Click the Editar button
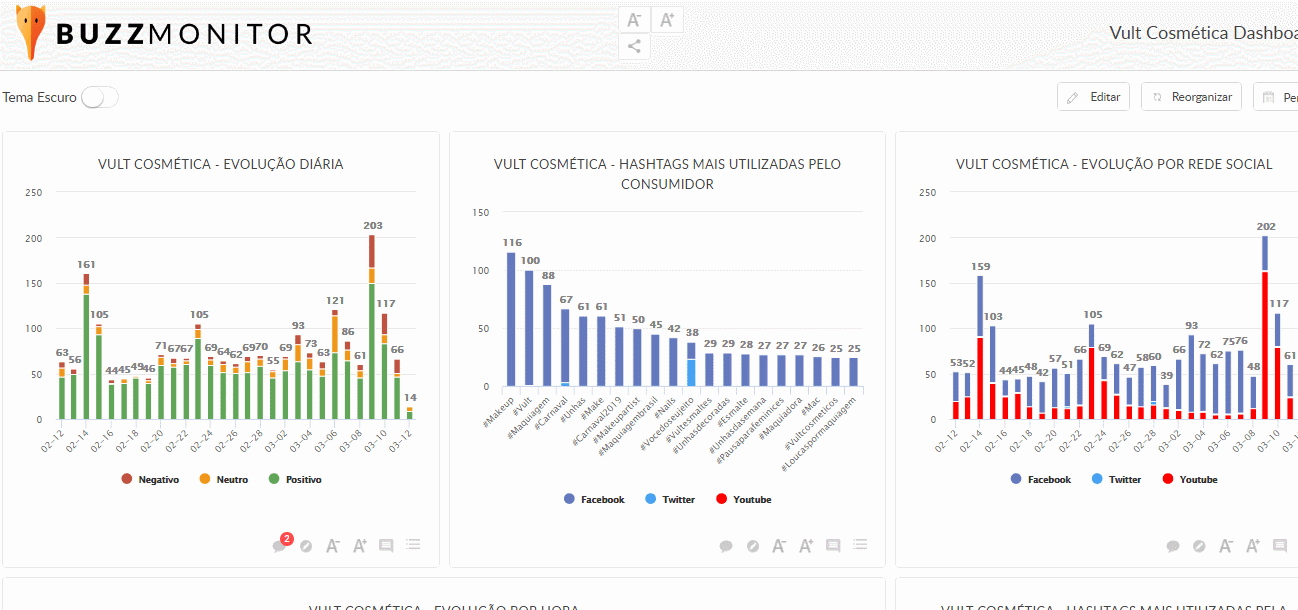 click(1093, 97)
